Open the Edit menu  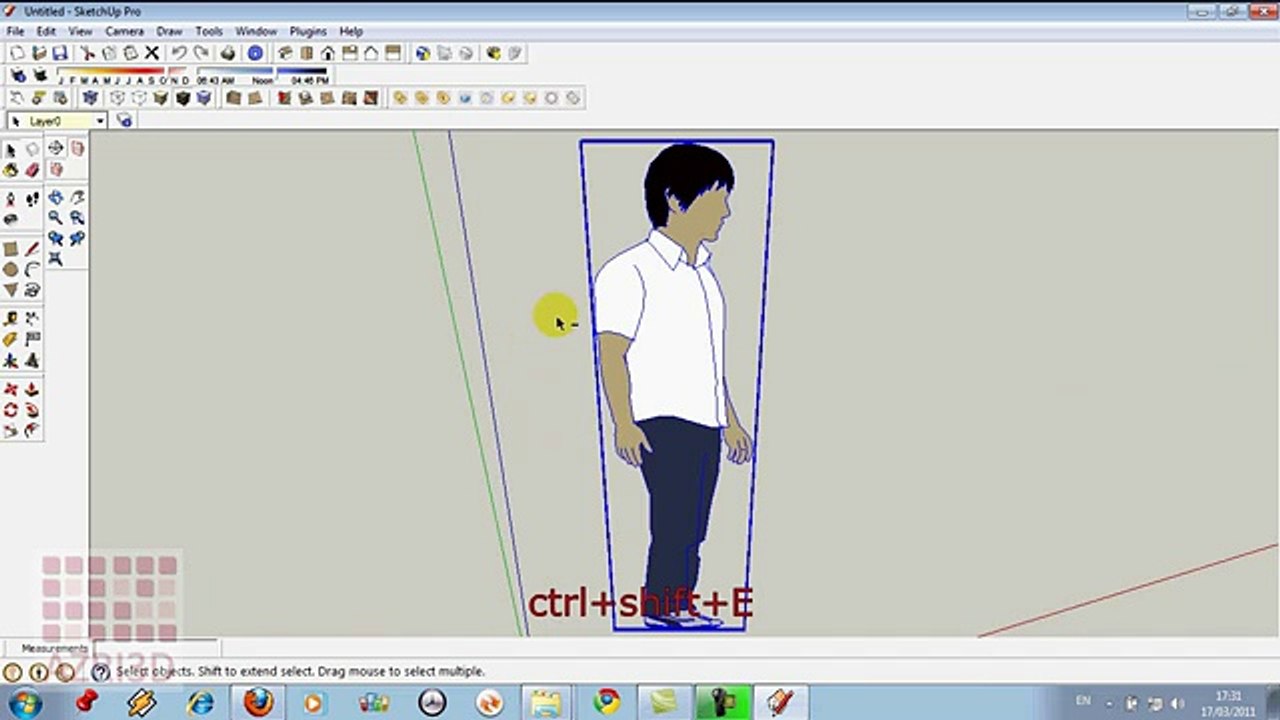point(46,32)
